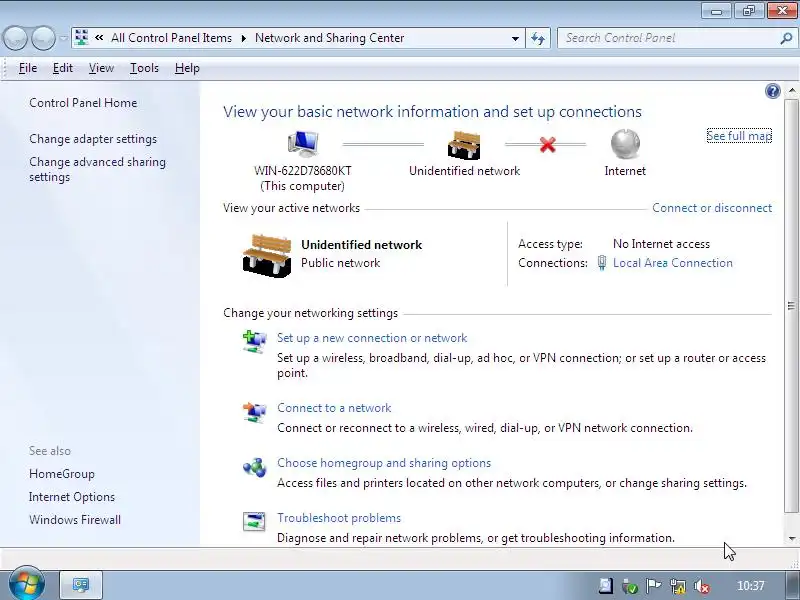Click Show desktop strip at taskbar end
This screenshot has width=800, height=600.
coord(791,585)
